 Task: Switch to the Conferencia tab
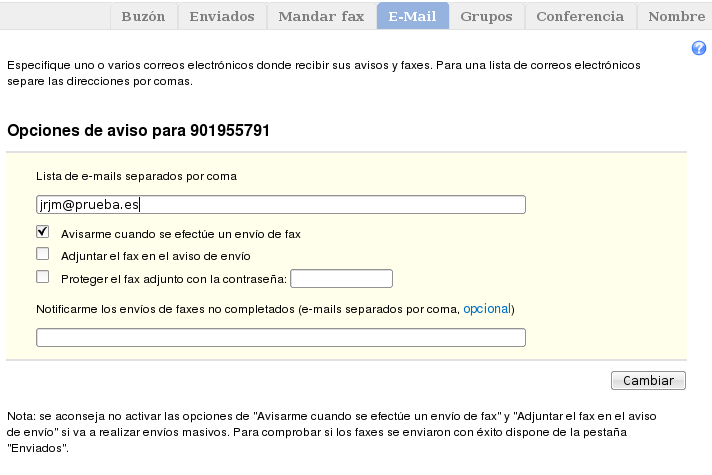coord(580,16)
